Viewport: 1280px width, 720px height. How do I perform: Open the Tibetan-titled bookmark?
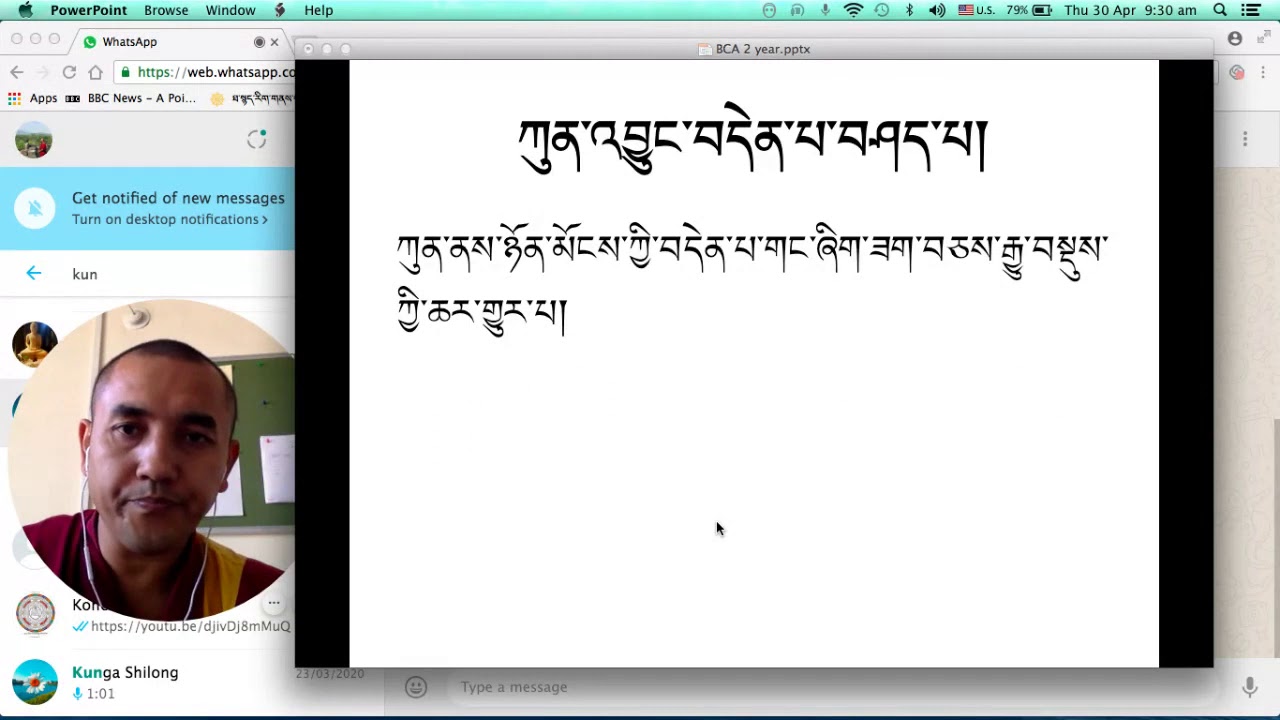[252, 98]
